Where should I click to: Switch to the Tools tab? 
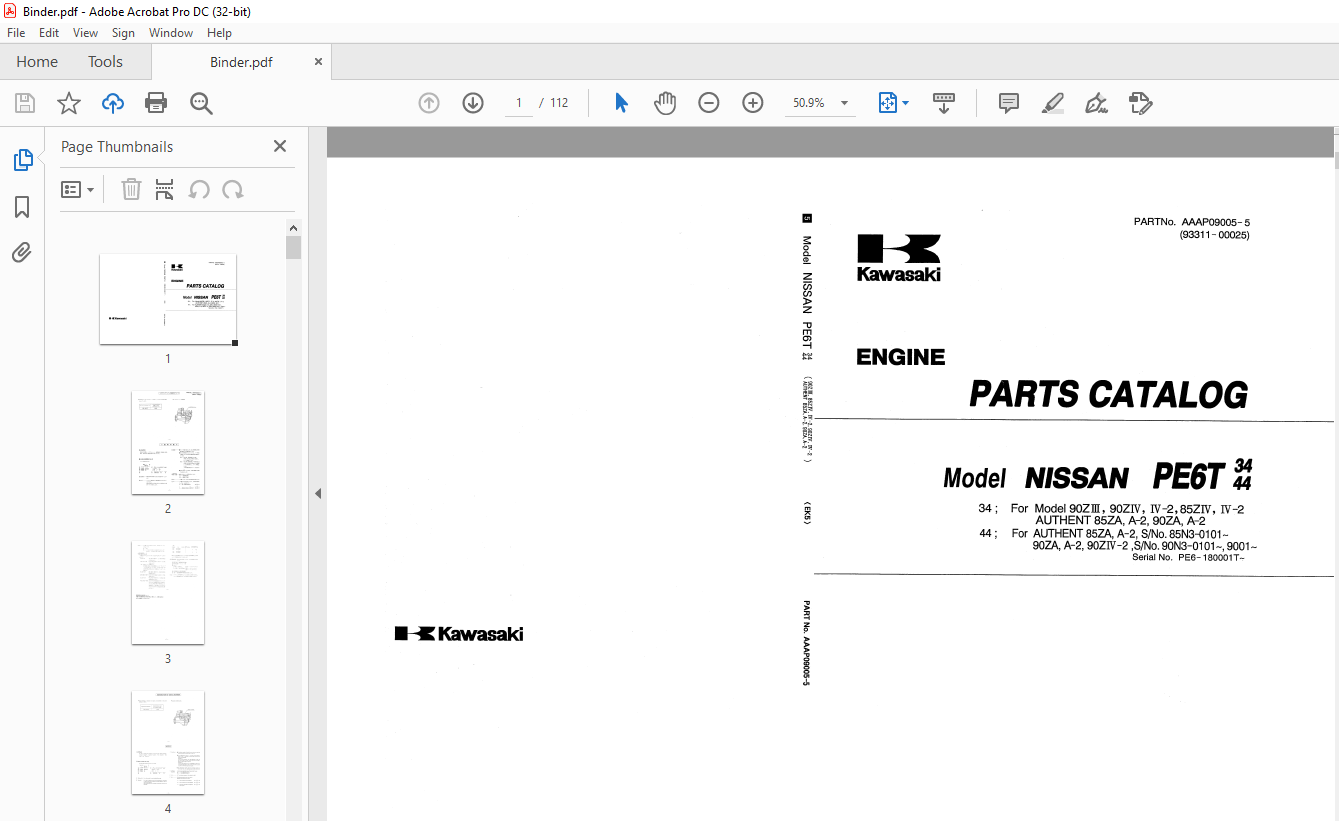[105, 62]
